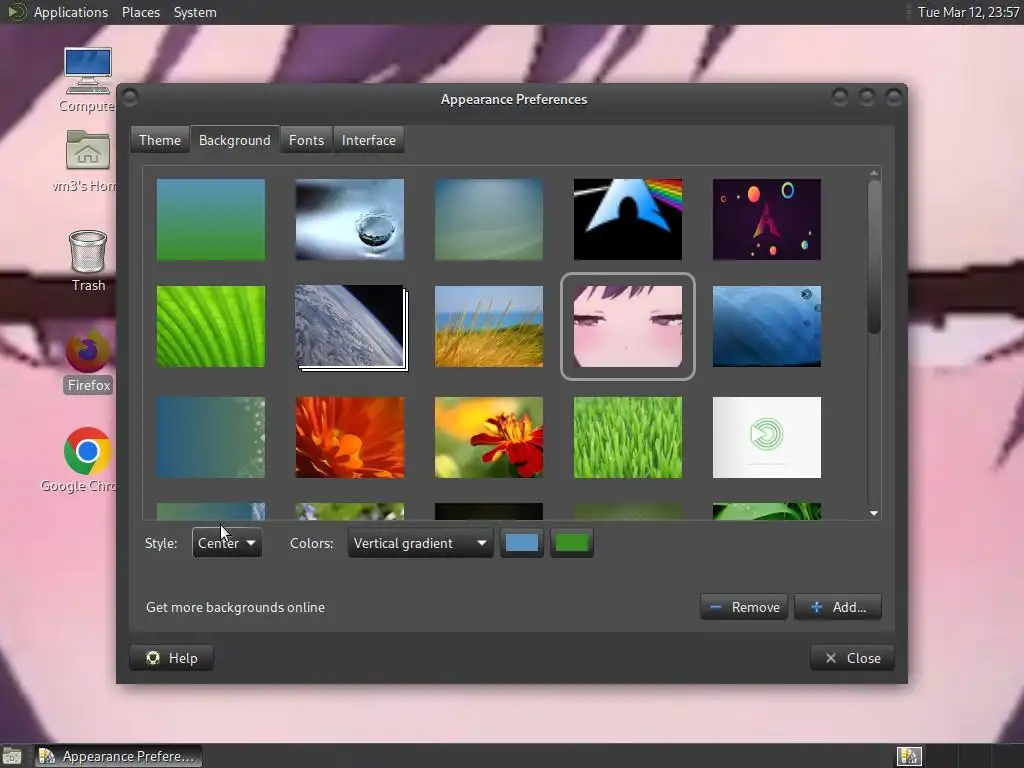
Task: Open the Computer desktop icon
Action: click(x=88, y=78)
